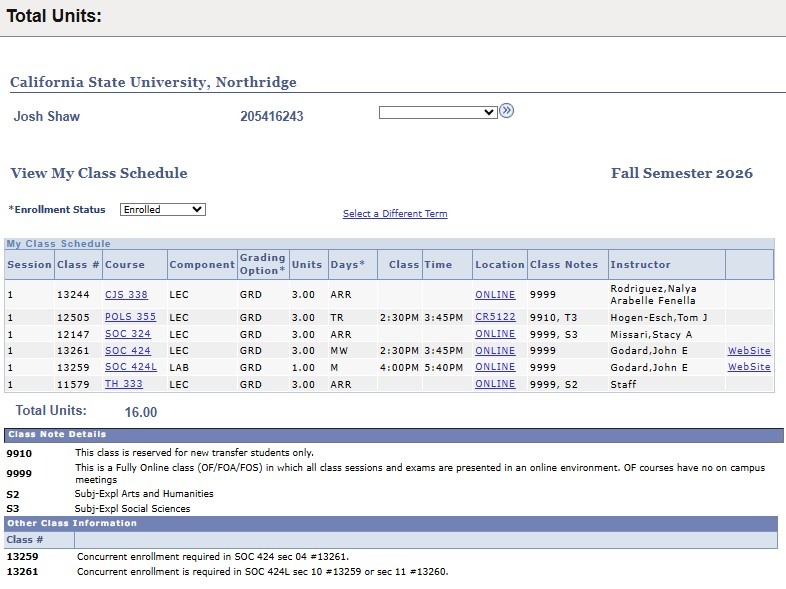
Task: Click ONLINE location for SOC 424L lab
Action: [x=495, y=367]
